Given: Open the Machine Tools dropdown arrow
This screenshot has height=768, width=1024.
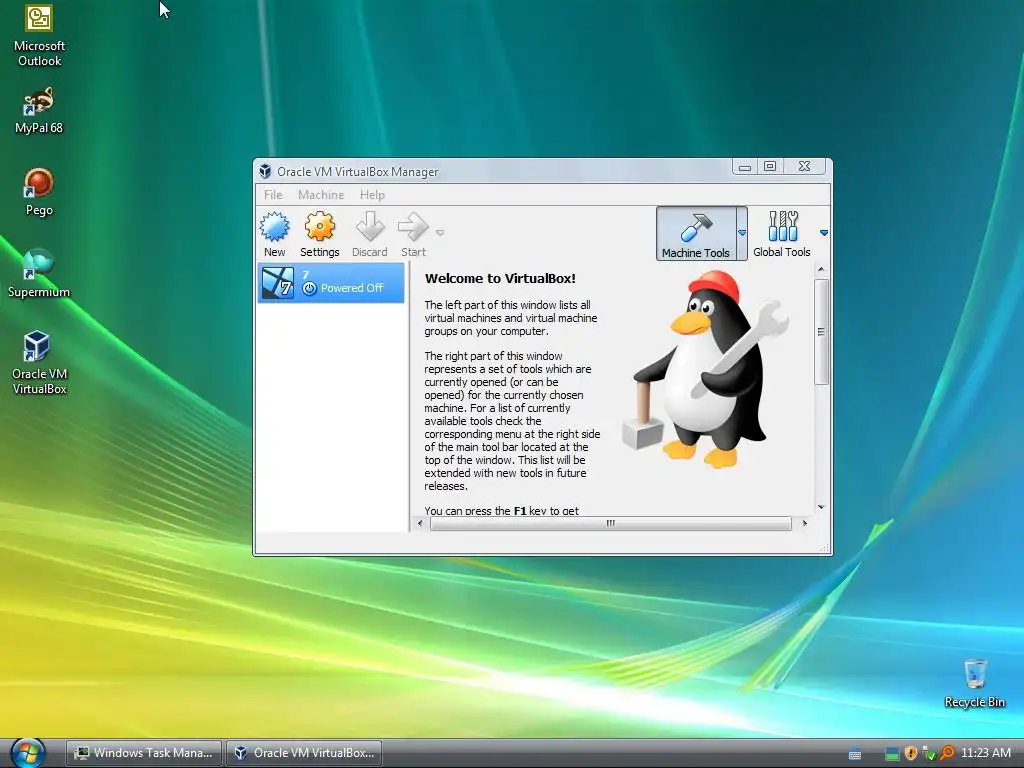Looking at the screenshot, I should point(742,233).
